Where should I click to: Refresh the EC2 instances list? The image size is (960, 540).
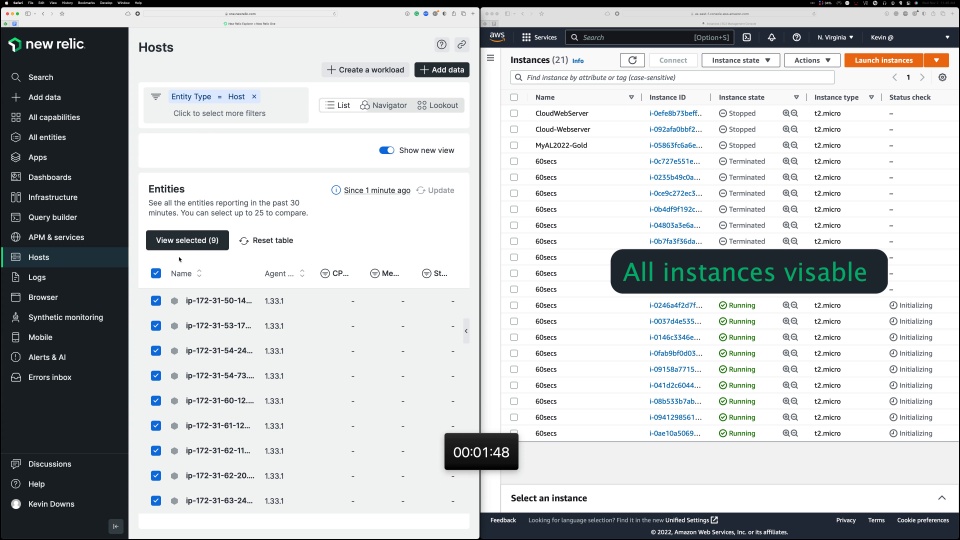click(632, 60)
